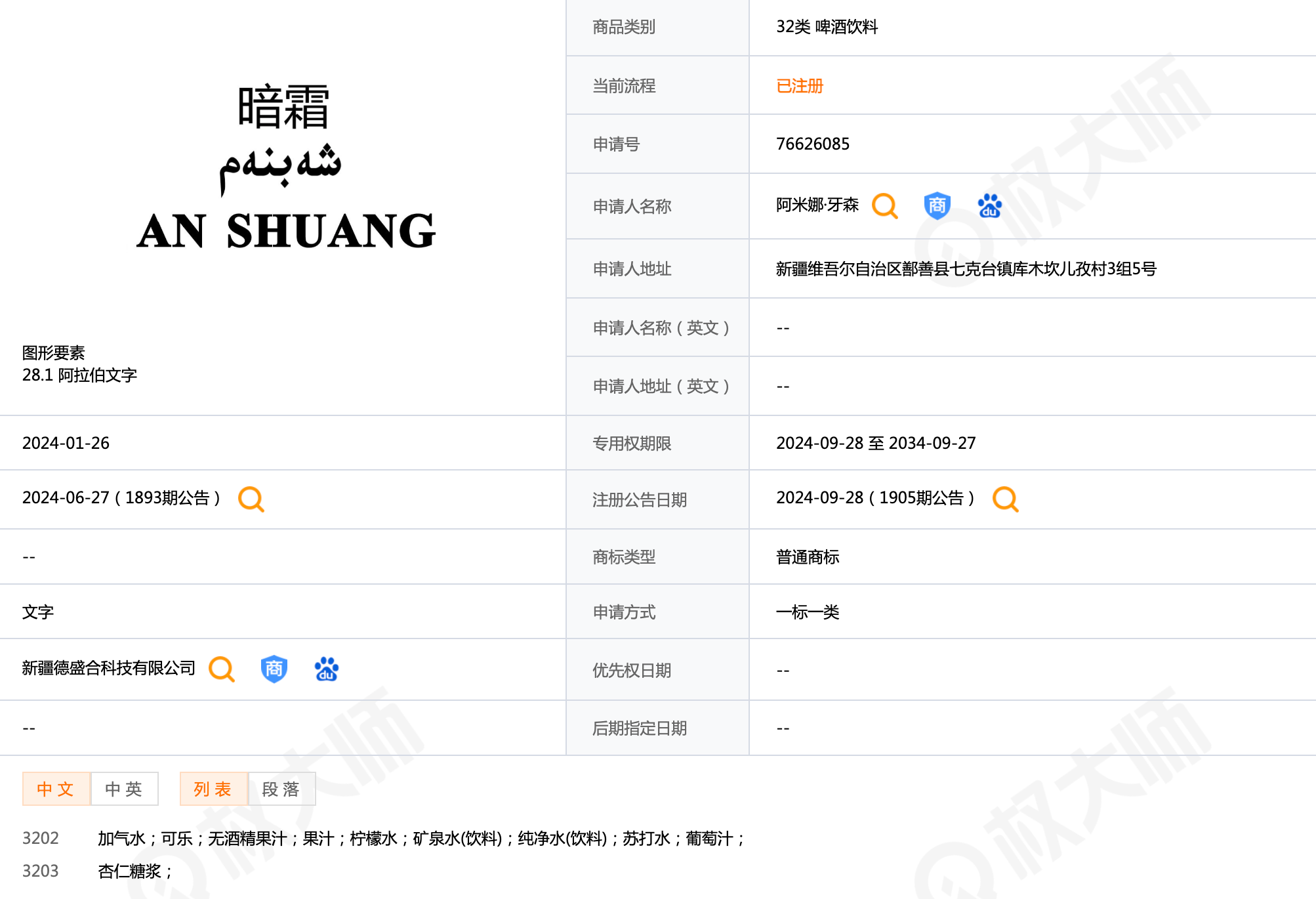1316x899 pixels.
Task: Click search icon next to 1905期公告
Action: pyautogui.click(x=1005, y=499)
